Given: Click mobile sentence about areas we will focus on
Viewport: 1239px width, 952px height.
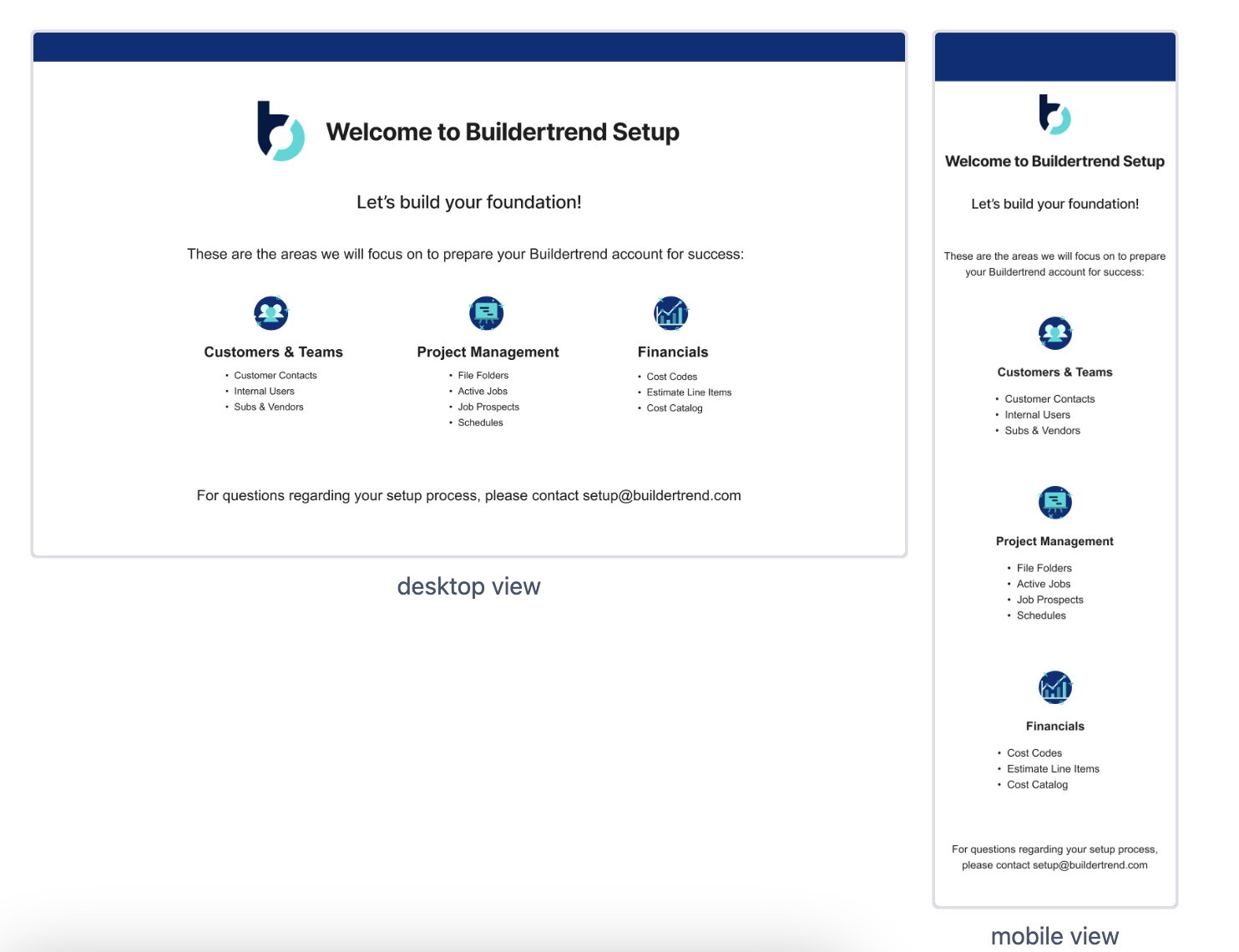Looking at the screenshot, I should 1054,264.
